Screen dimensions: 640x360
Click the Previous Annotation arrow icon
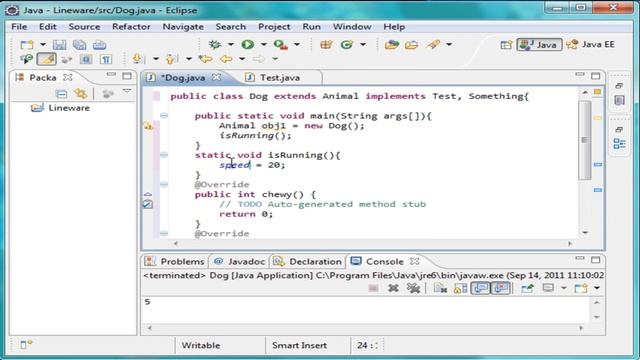pyautogui.click(x=172, y=59)
